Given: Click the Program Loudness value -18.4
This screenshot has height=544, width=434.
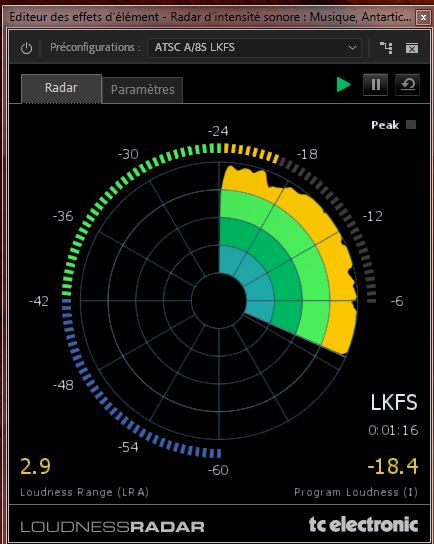Looking at the screenshot, I should pos(392,466).
